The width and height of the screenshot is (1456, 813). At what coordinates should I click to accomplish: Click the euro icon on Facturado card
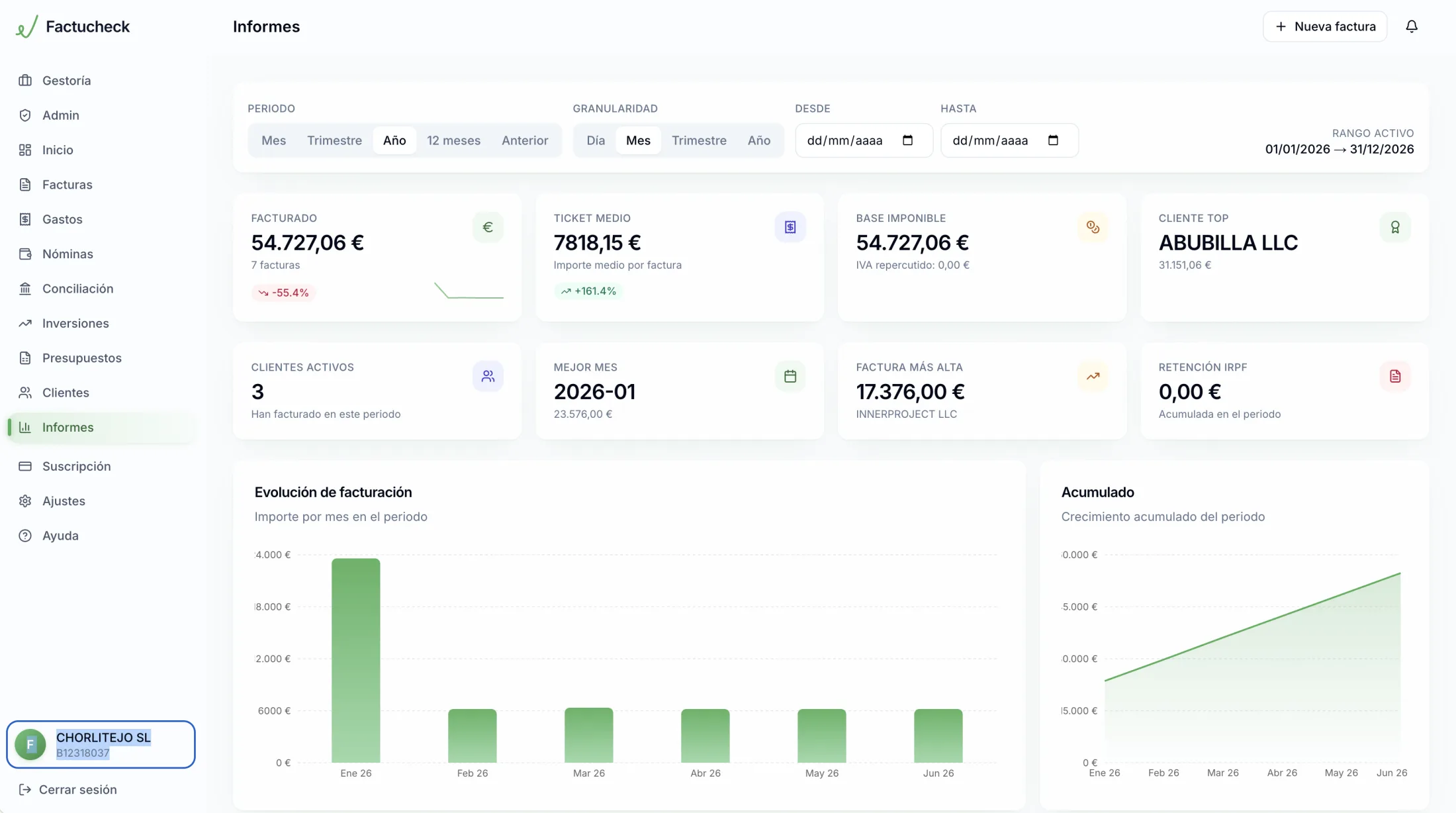point(488,227)
